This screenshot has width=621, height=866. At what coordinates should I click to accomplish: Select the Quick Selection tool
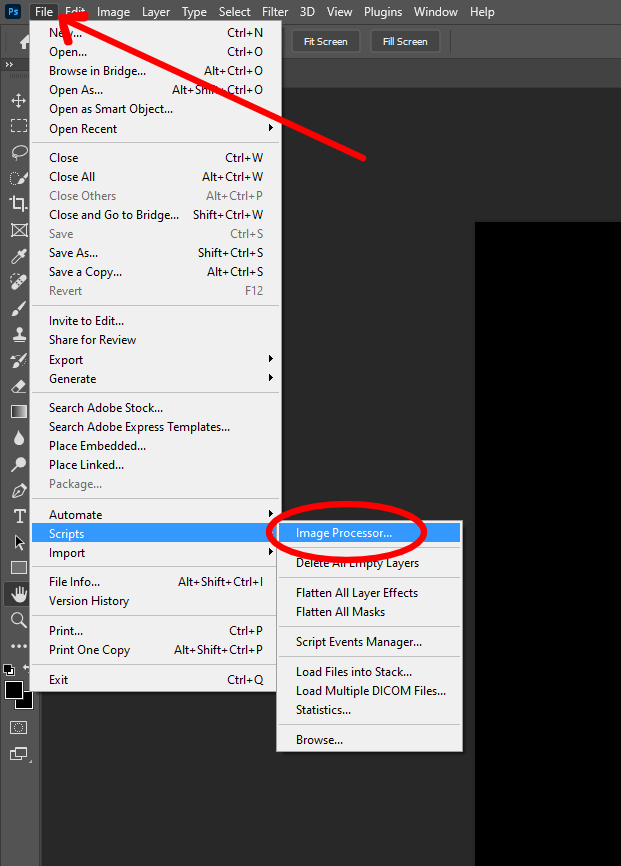(x=19, y=178)
